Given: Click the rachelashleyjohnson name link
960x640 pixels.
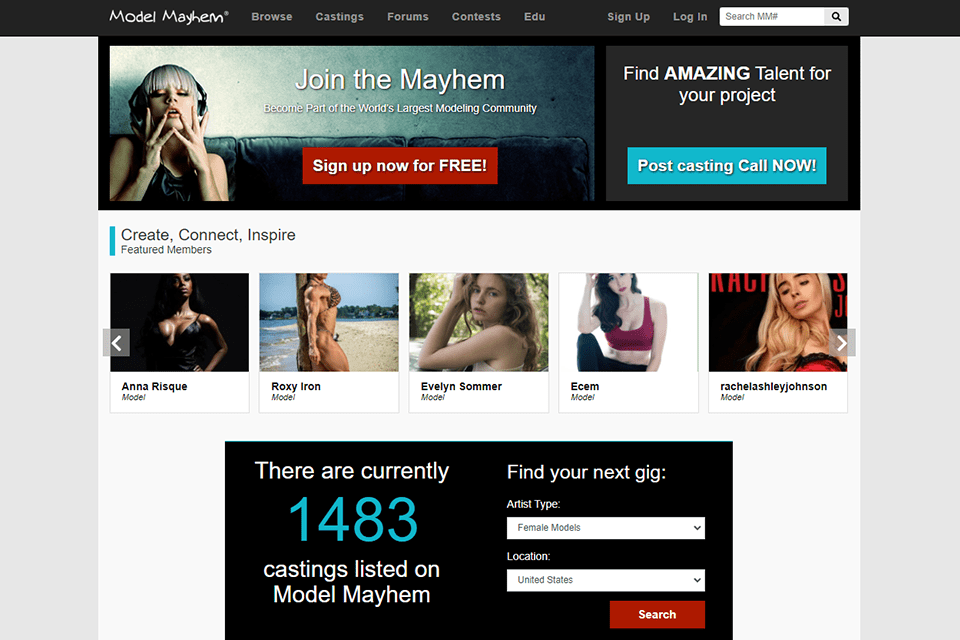Looking at the screenshot, I should pos(773,386).
